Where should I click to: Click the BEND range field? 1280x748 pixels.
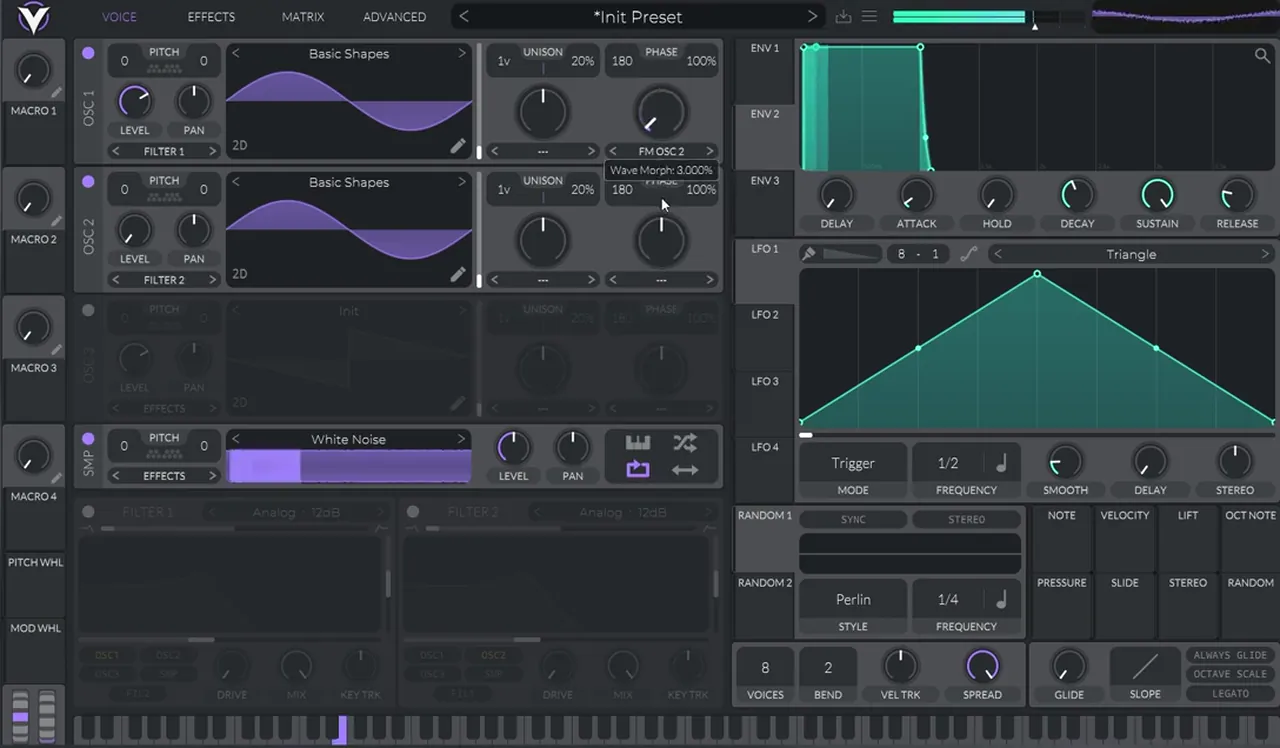(828, 668)
